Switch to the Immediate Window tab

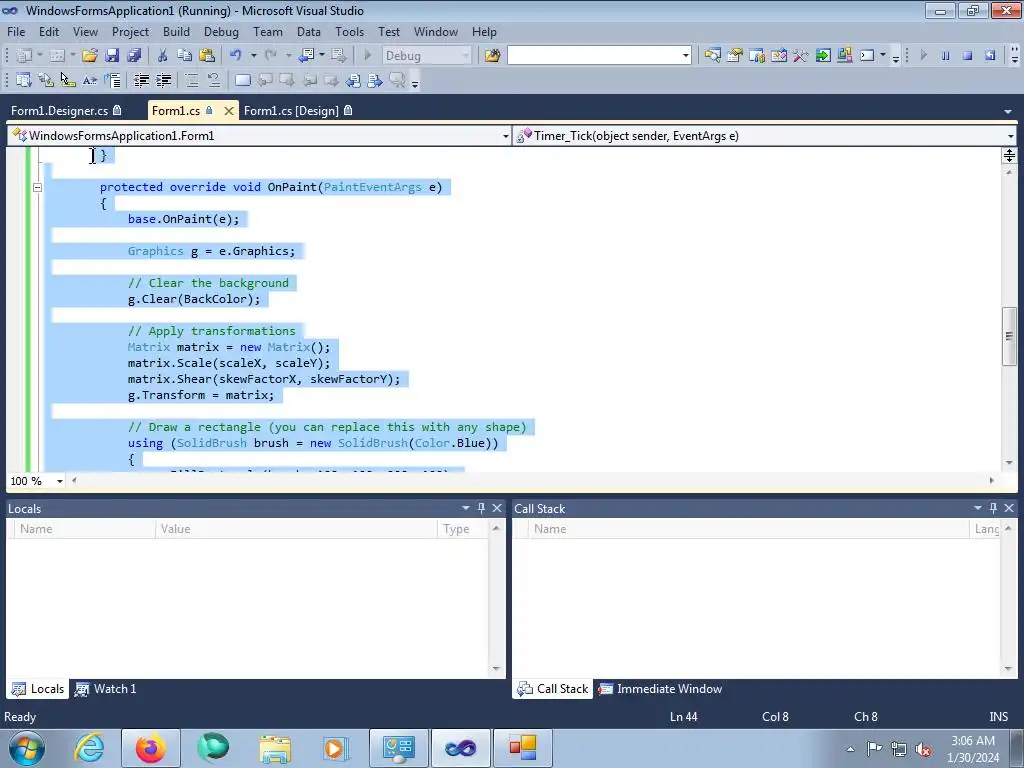(x=660, y=689)
